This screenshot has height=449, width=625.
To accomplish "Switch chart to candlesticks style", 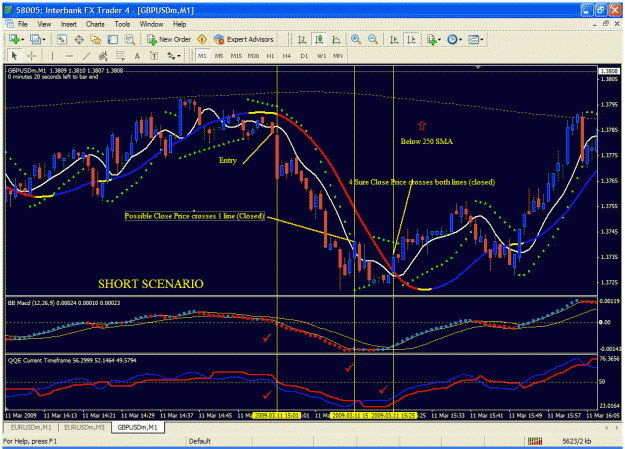I will tap(319, 39).
